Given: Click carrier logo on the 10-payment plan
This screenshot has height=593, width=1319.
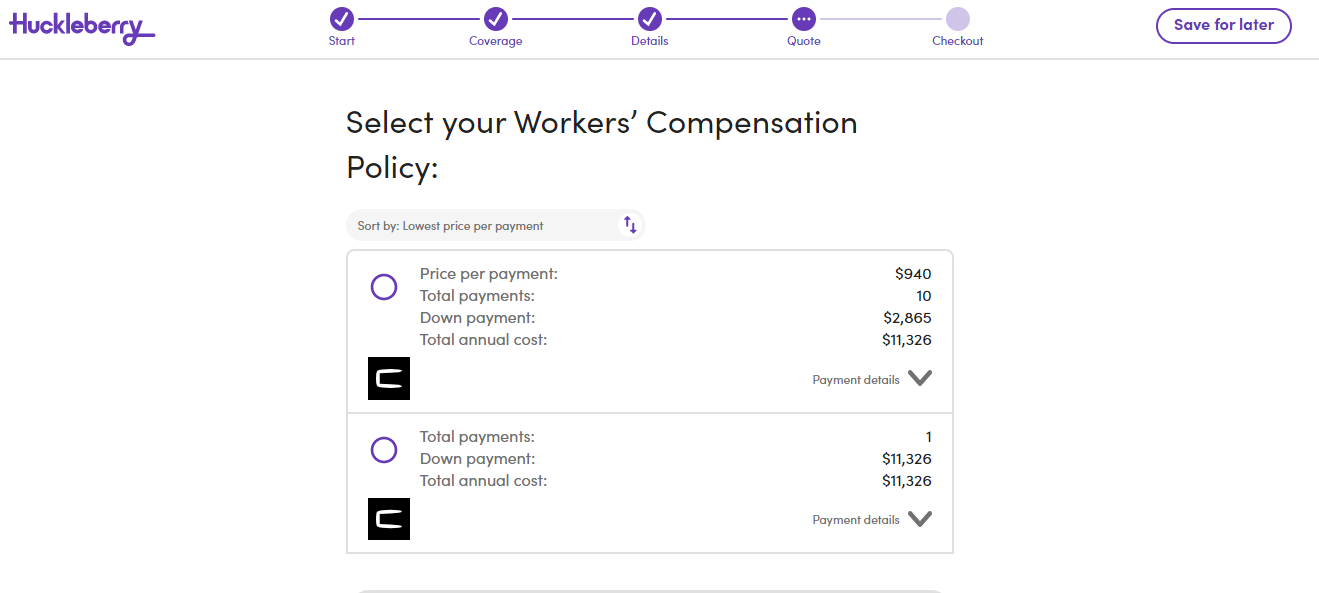Looking at the screenshot, I should click(x=389, y=379).
